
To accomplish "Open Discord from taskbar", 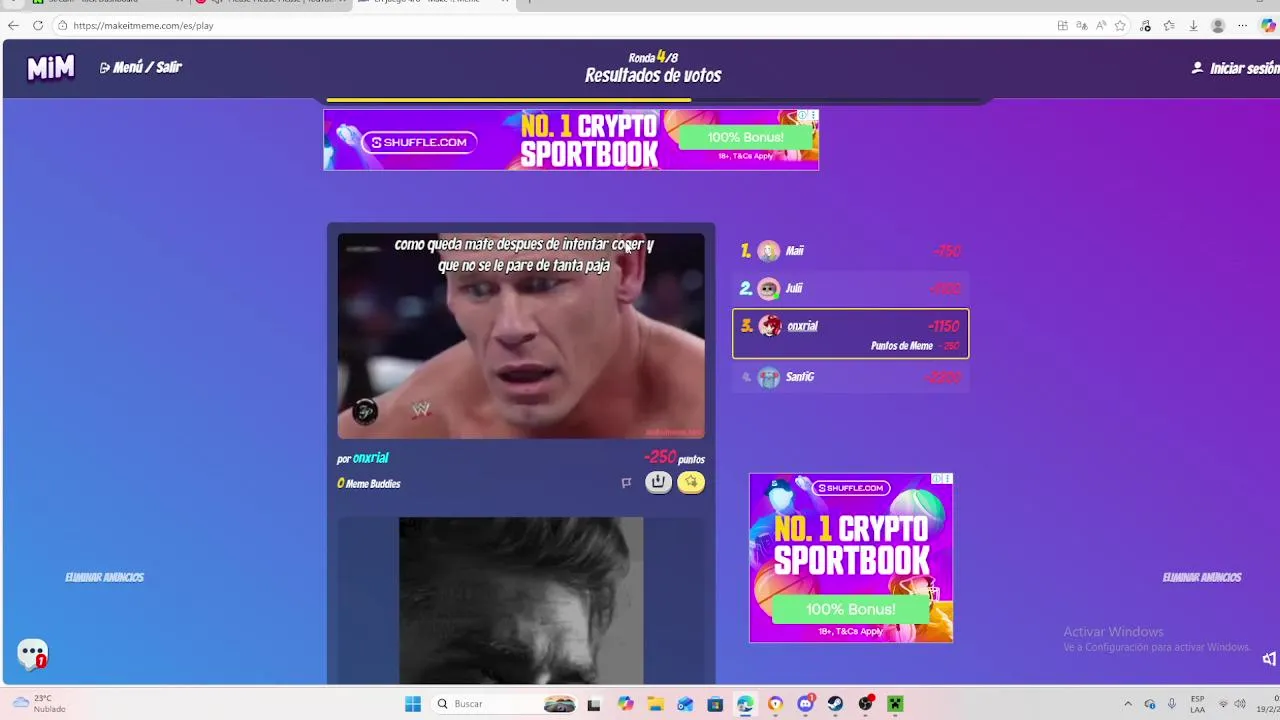I will click(x=805, y=704).
